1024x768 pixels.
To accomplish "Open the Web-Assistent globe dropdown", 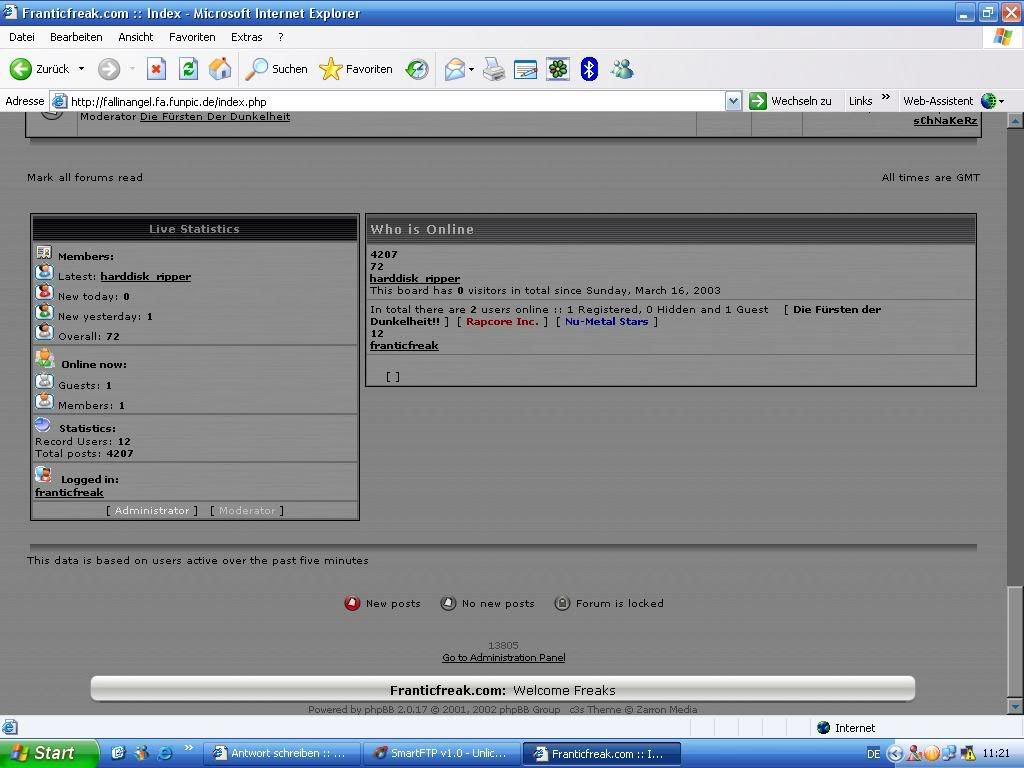I will [x=993, y=101].
